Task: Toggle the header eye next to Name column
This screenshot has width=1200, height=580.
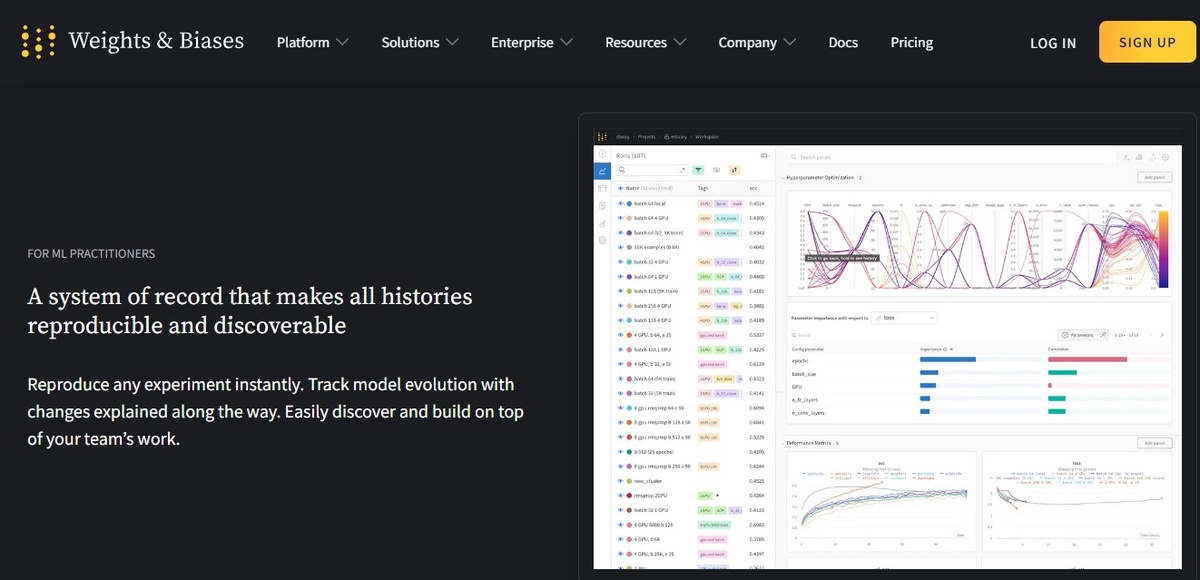Action: (x=620, y=188)
